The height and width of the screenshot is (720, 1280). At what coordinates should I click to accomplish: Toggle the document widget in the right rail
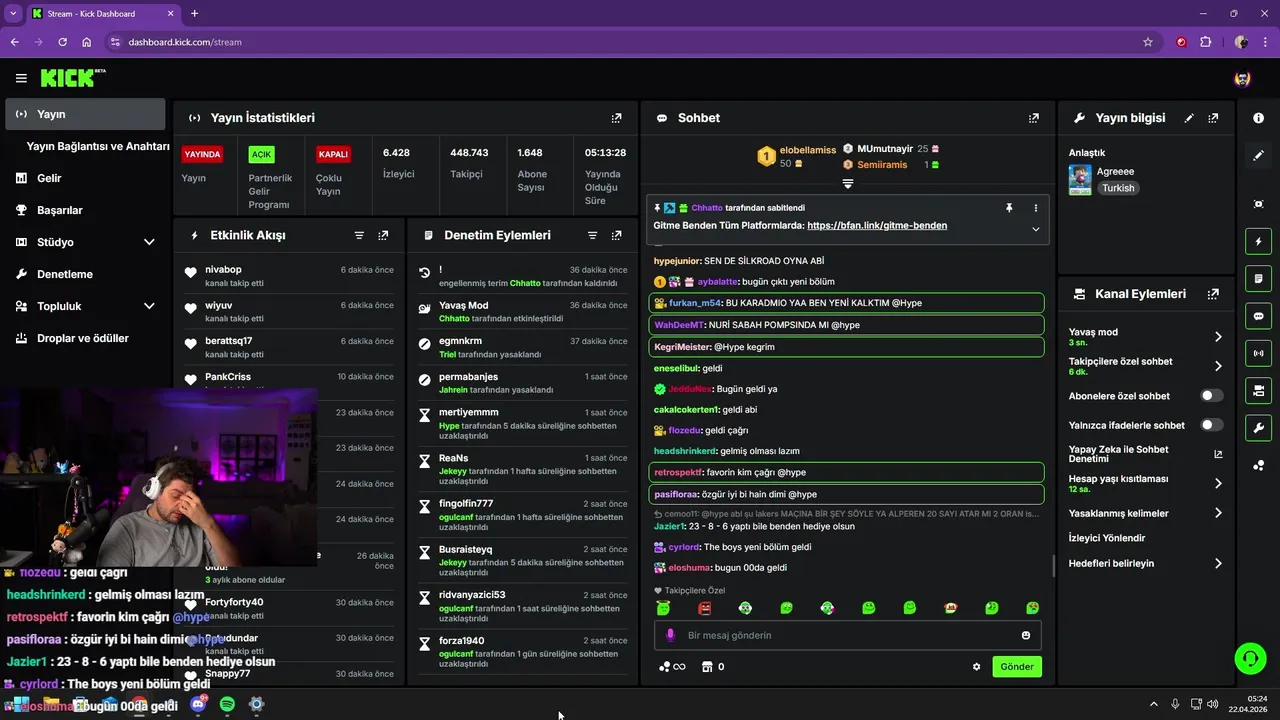tap(1259, 278)
